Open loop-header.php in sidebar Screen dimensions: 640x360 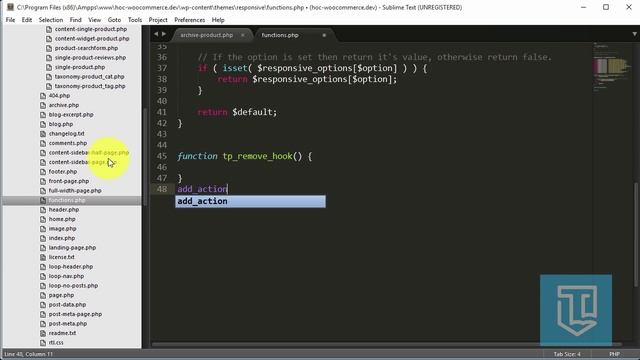pos(71,267)
